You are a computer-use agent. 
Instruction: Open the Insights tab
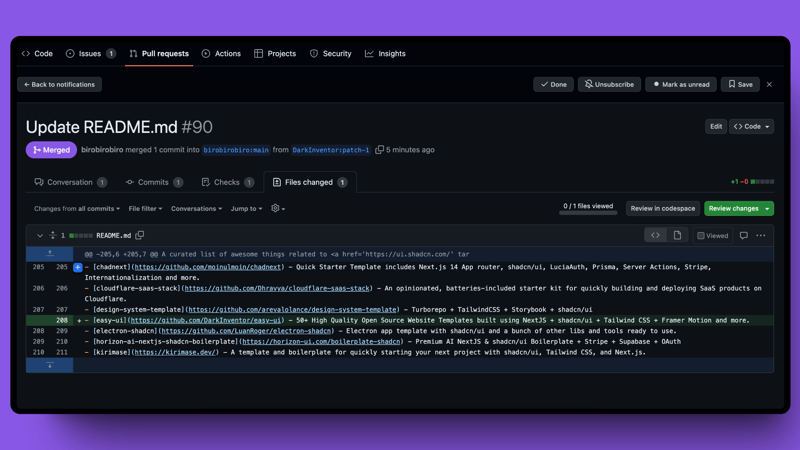tap(385, 54)
